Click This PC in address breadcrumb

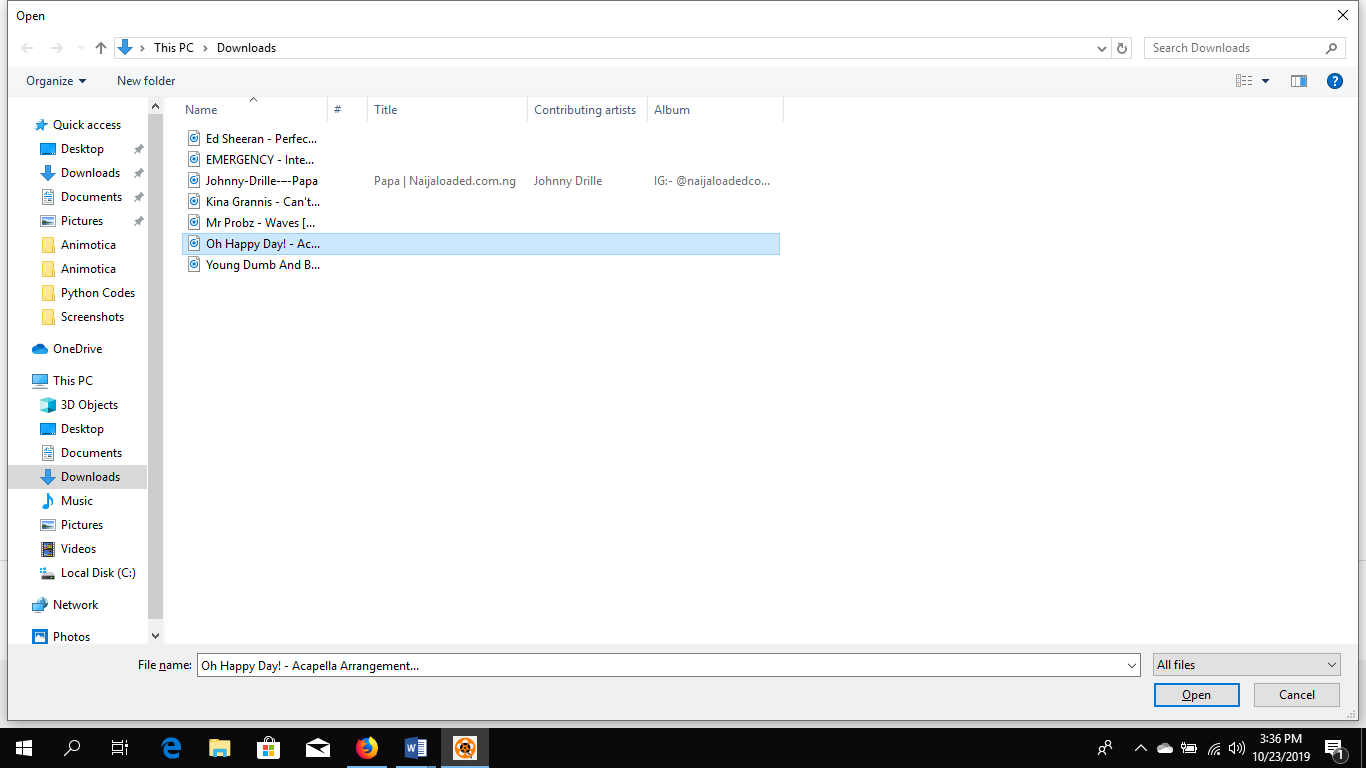click(174, 48)
